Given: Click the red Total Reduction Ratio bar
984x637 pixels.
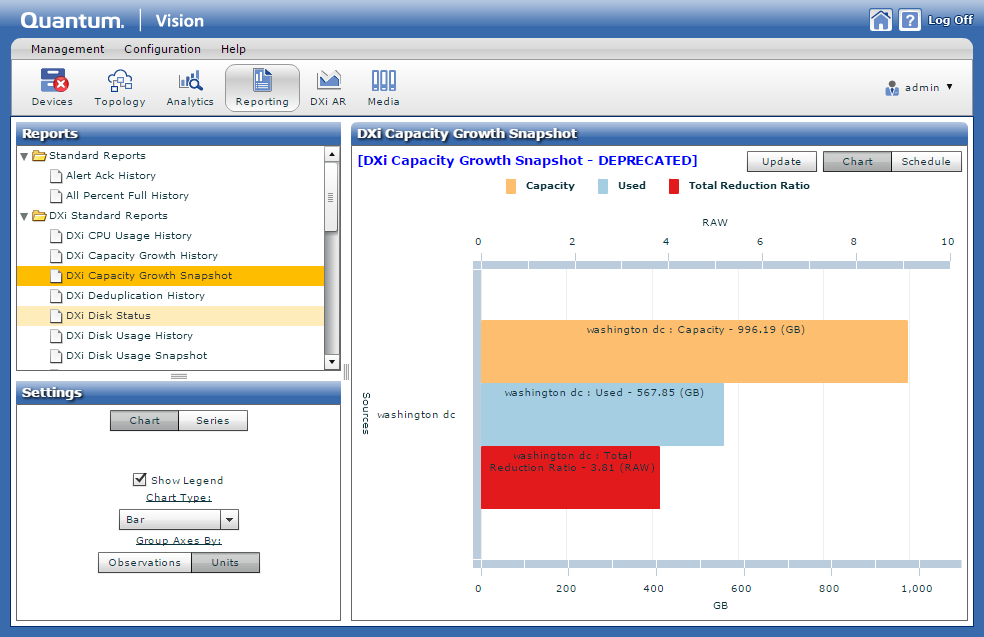Looking at the screenshot, I should click(x=570, y=478).
